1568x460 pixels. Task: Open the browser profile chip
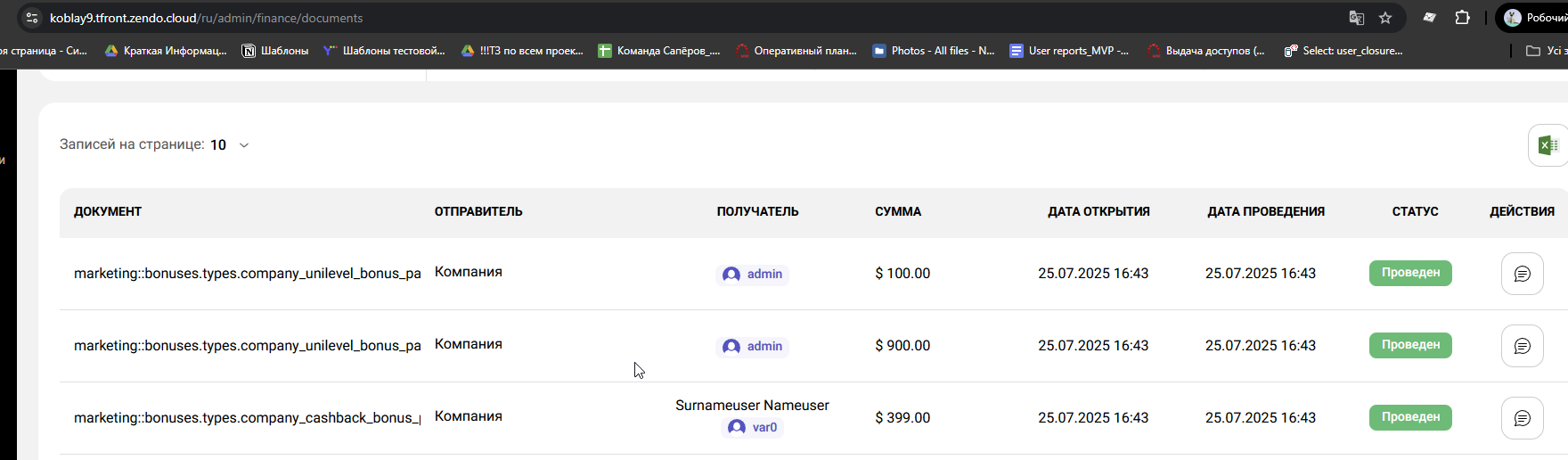[x=1532, y=18]
